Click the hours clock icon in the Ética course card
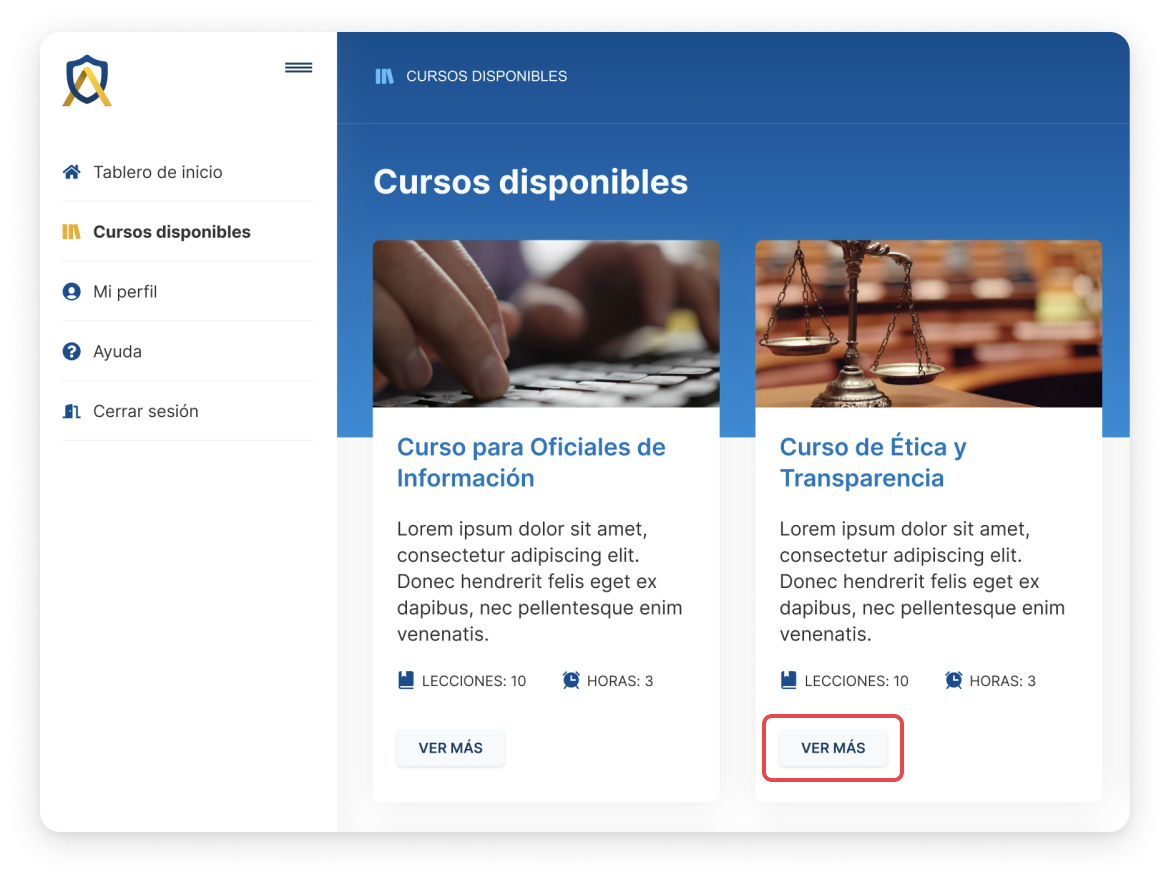This screenshot has width=1170, height=880. [x=954, y=680]
